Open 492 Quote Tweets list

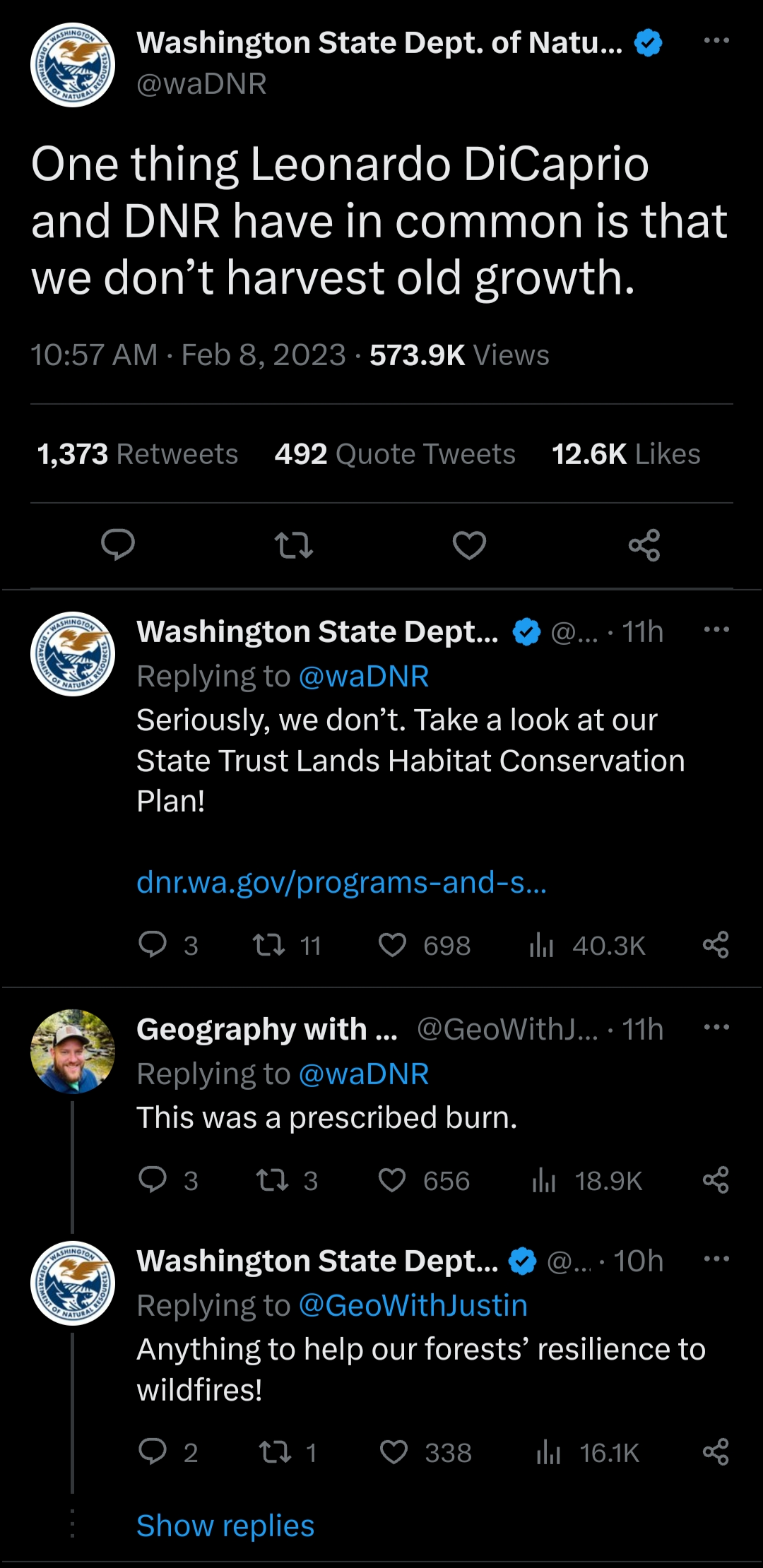pos(395,454)
